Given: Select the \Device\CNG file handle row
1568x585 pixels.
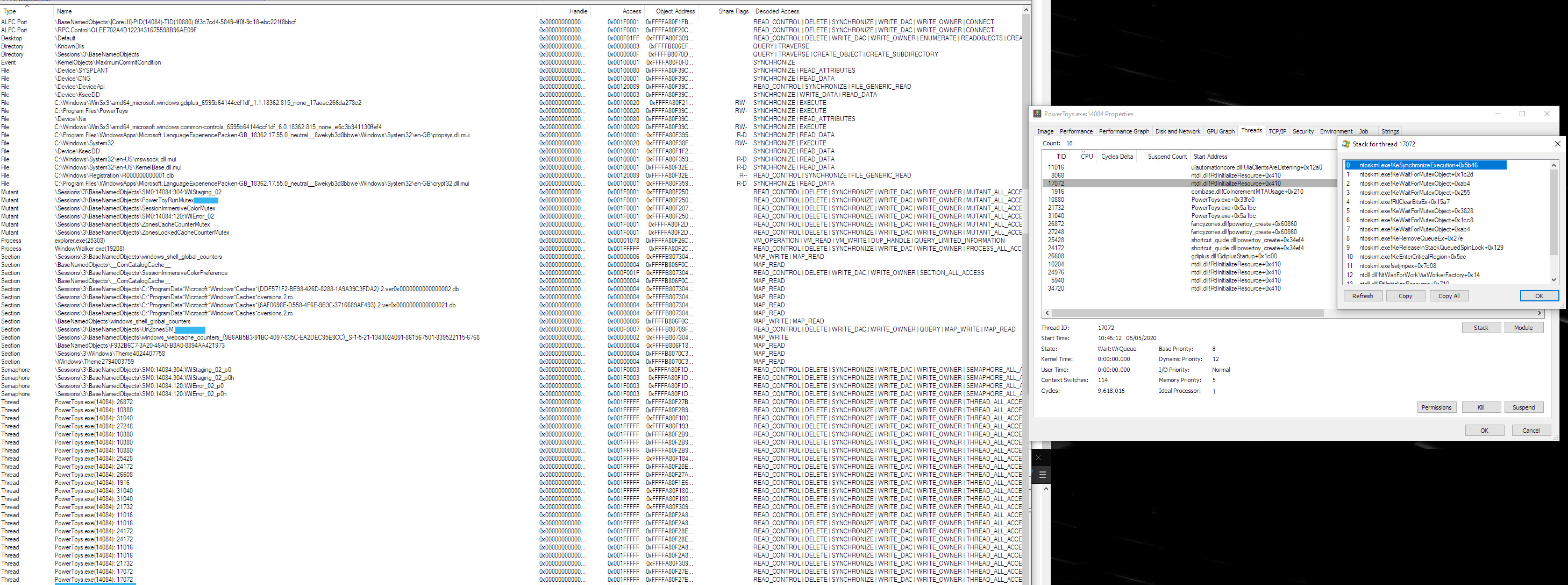Looking at the screenshot, I should coord(511,79).
